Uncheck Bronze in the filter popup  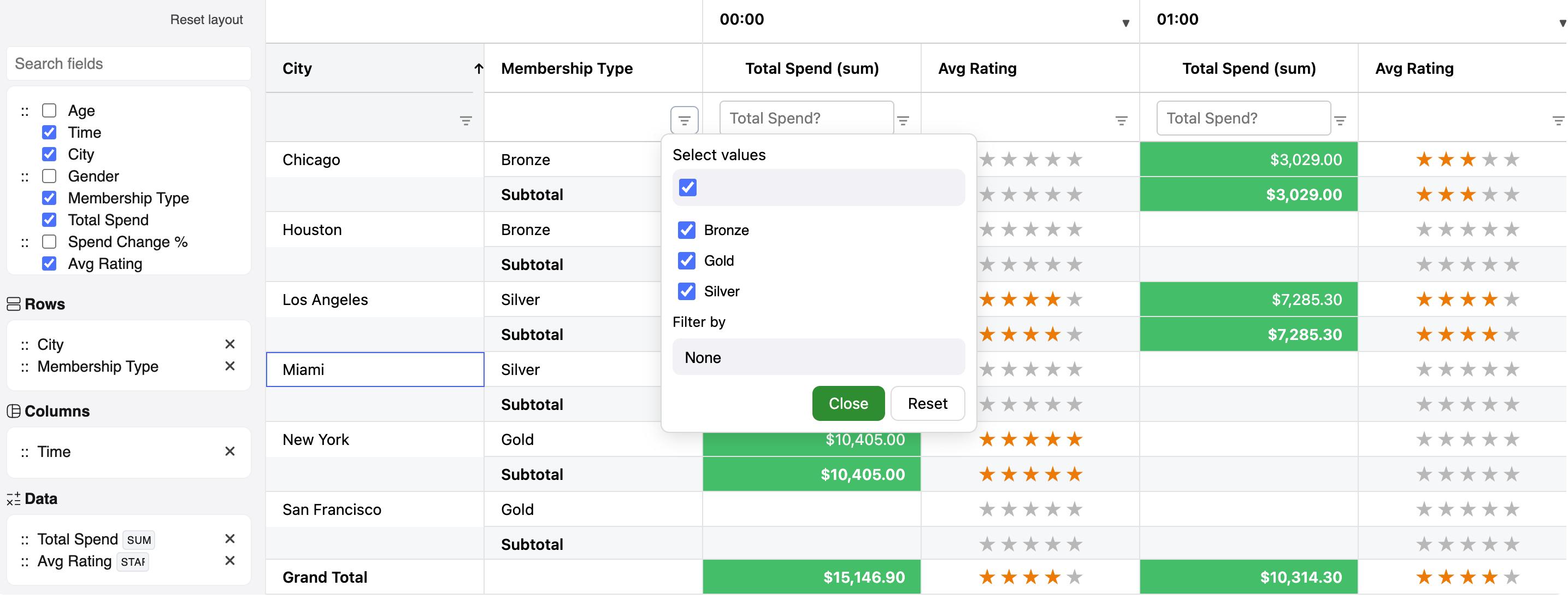687,230
